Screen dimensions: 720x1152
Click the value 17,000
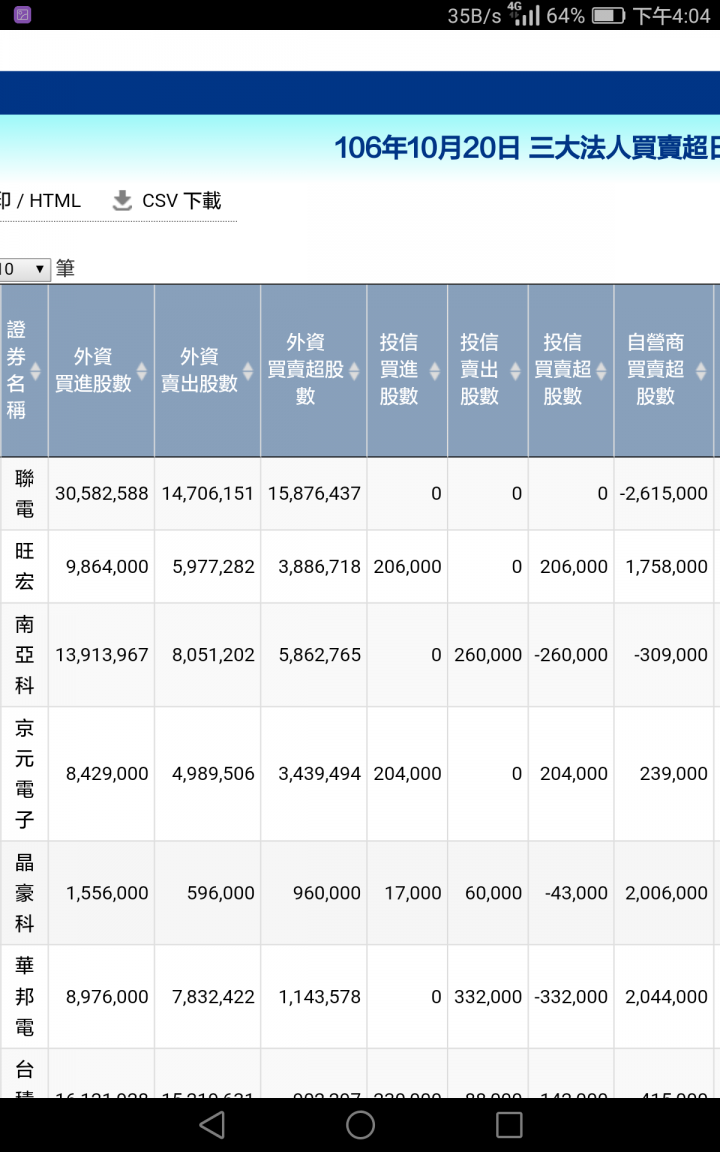[x=413, y=893]
